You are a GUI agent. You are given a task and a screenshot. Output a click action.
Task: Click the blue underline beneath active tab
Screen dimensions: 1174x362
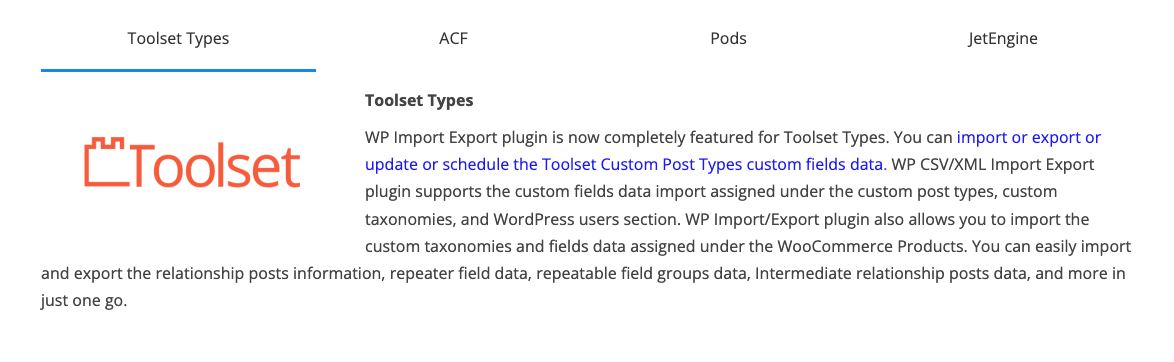pos(178,70)
